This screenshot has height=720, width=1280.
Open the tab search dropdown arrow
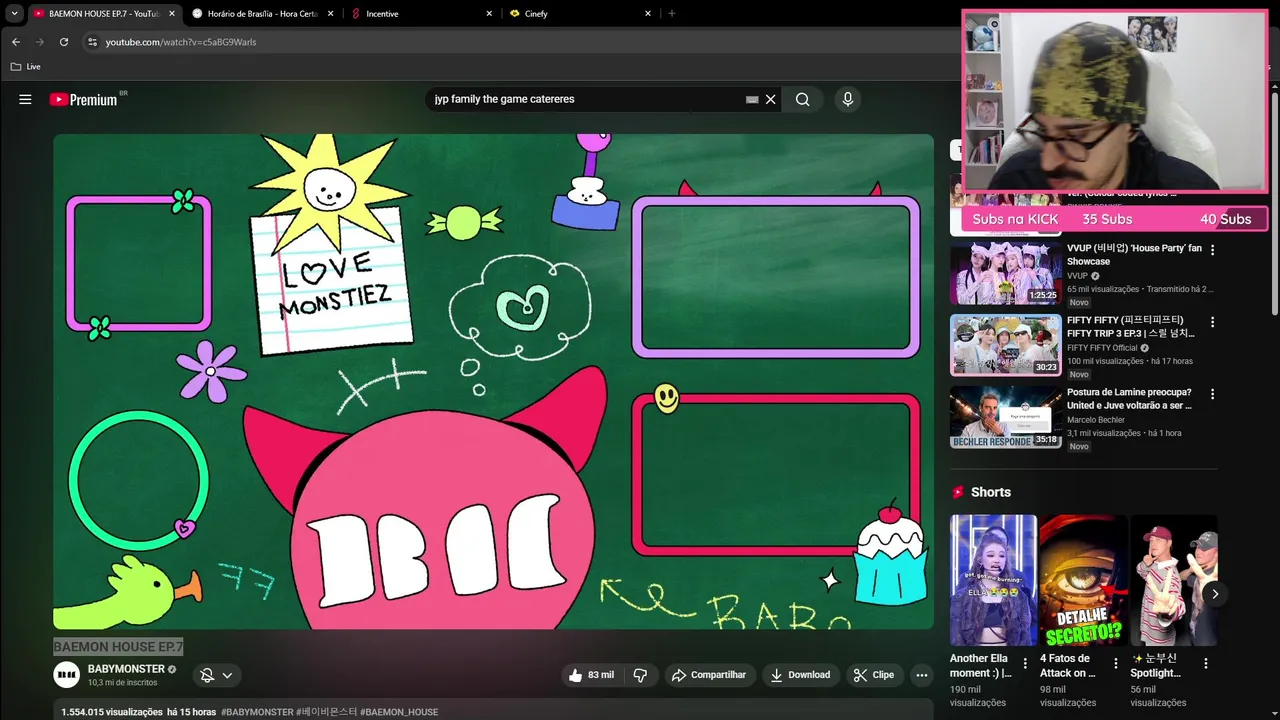coord(14,14)
